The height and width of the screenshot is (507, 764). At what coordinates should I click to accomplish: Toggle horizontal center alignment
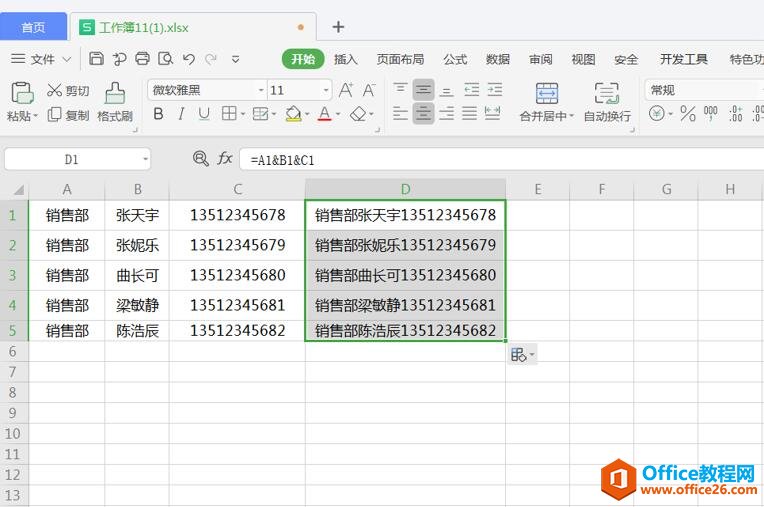coord(423,113)
